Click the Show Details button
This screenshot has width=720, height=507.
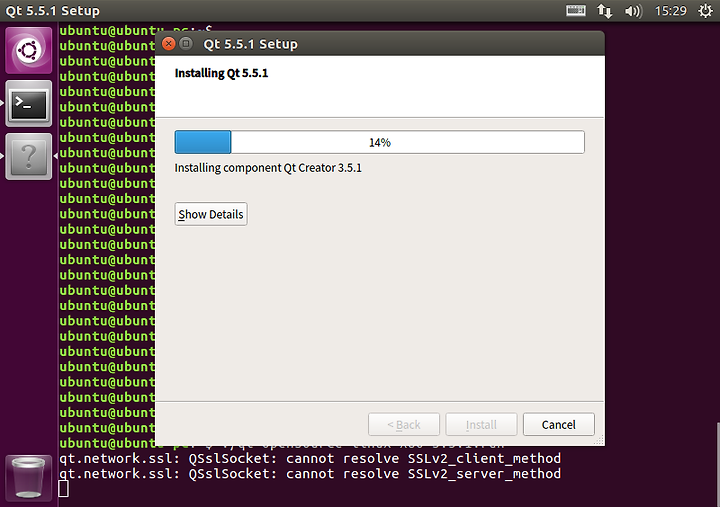211,214
